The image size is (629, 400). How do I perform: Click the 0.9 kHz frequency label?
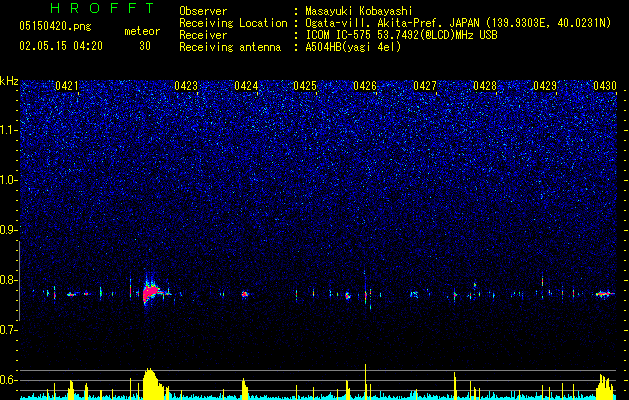(x=9, y=230)
